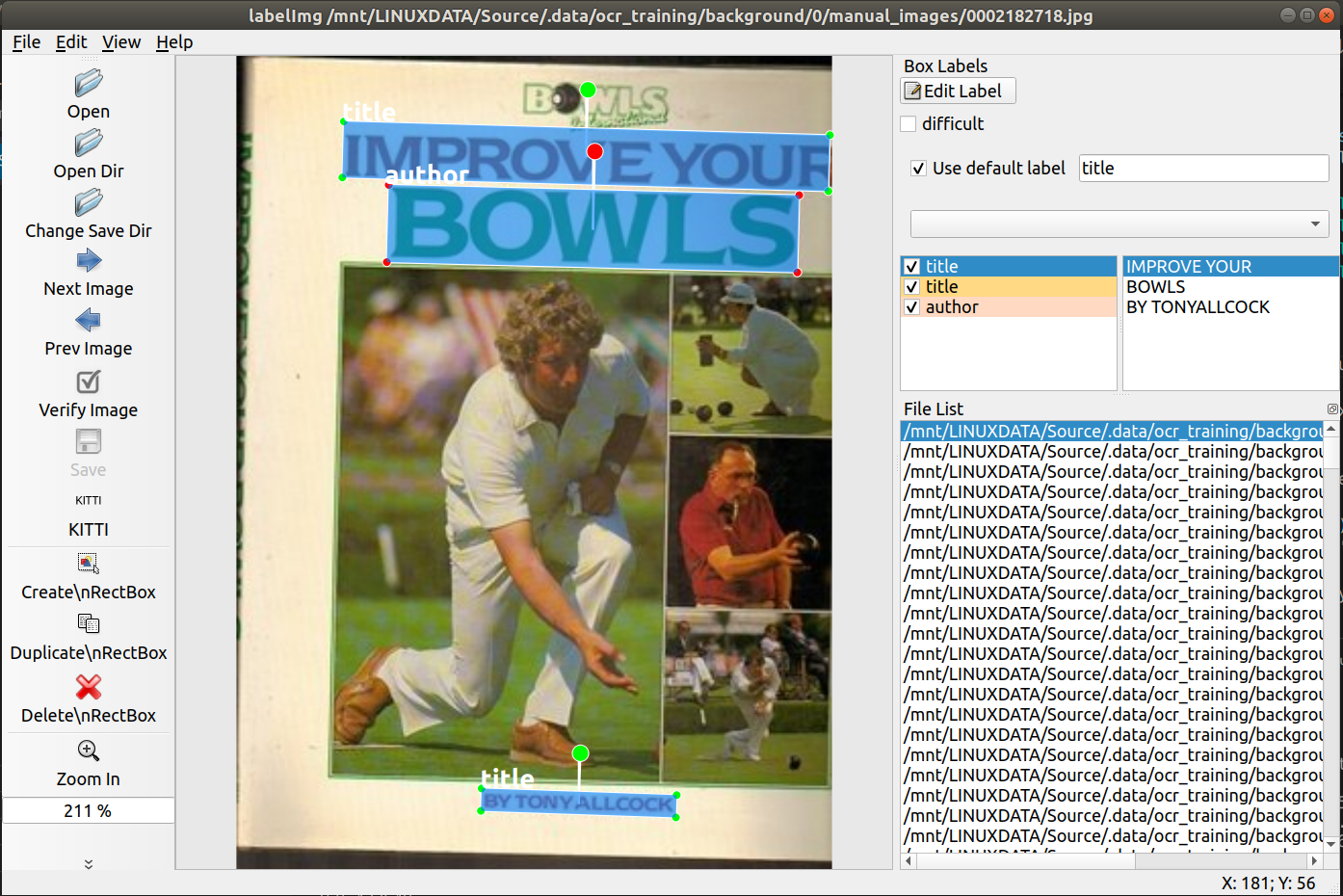Click the zoom percentage field 211 %
Image resolution: width=1343 pixels, height=896 pixels.
pyautogui.click(x=88, y=810)
